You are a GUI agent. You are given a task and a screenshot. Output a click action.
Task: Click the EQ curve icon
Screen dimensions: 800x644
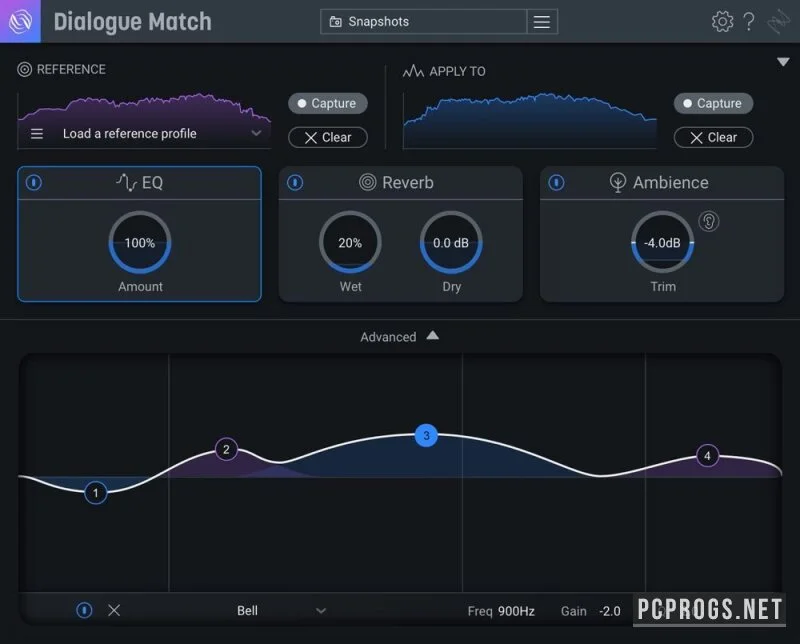[x=126, y=182]
